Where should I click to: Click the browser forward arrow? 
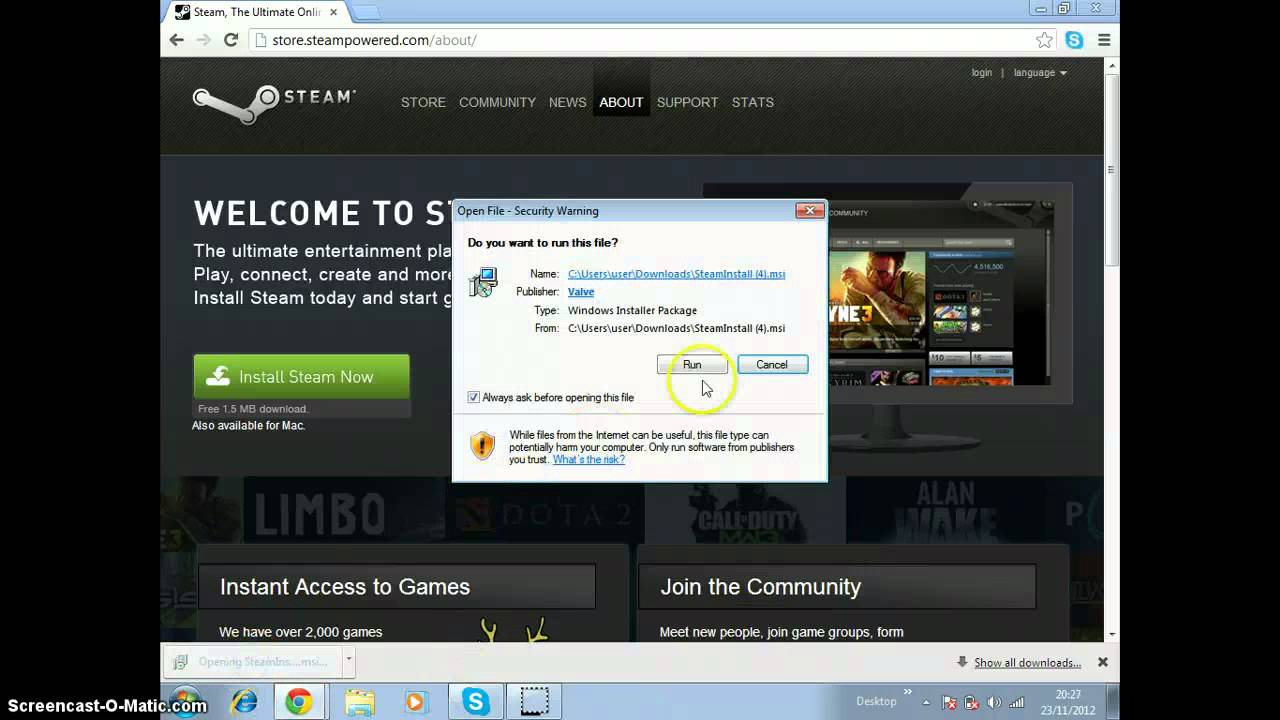[x=204, y=40]
